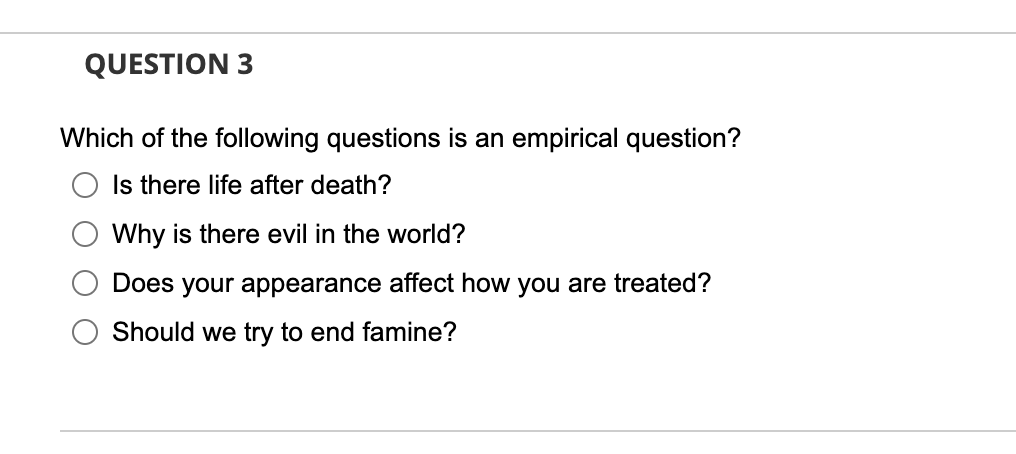Click the horizontal divider below the answers
The image size is (1016, 454).
pyautogui.click(x=538, y=431)
